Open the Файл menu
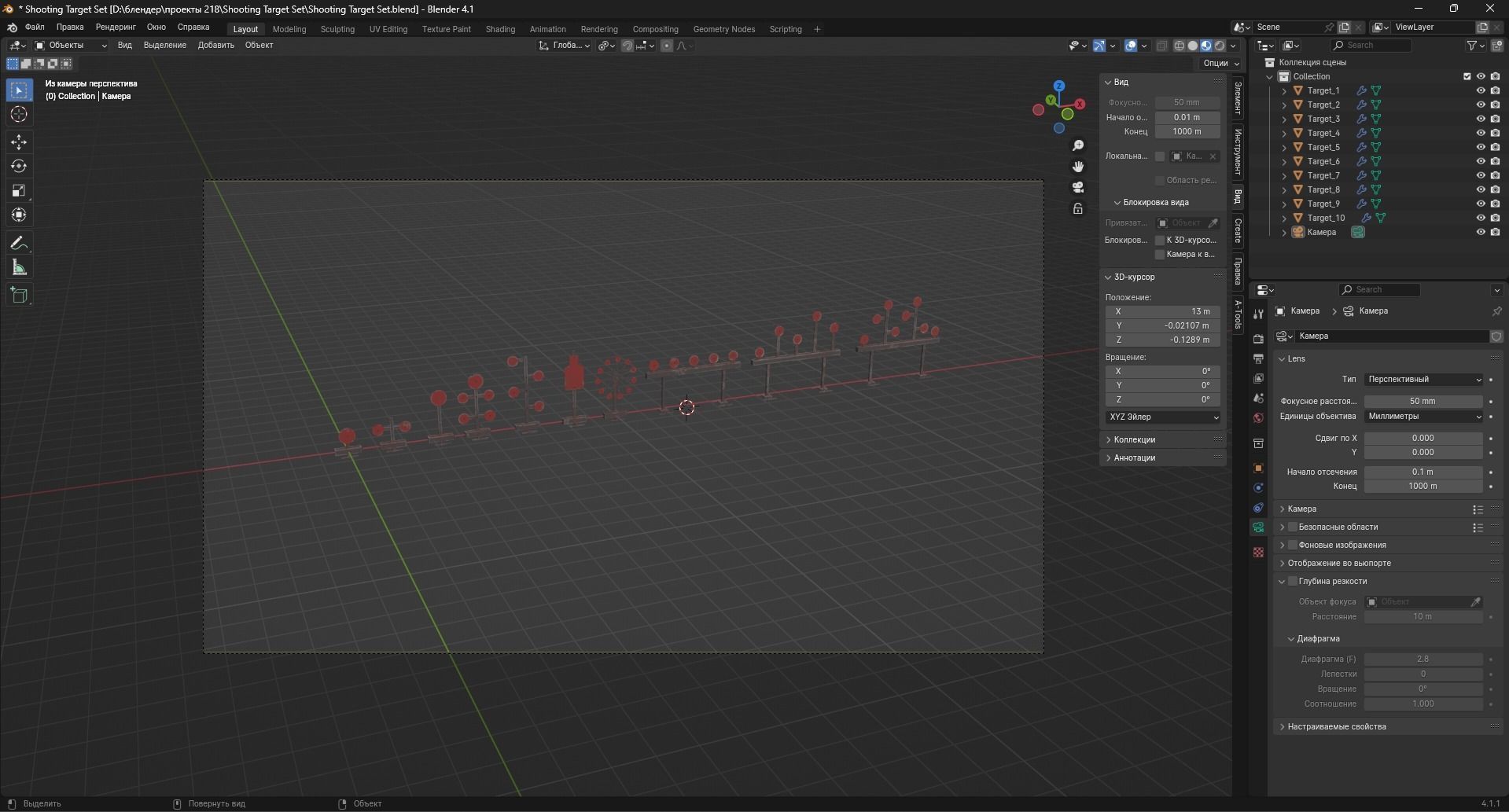Screen dimensions: 1509x812 pyautogui.click(x=35, y=28)
